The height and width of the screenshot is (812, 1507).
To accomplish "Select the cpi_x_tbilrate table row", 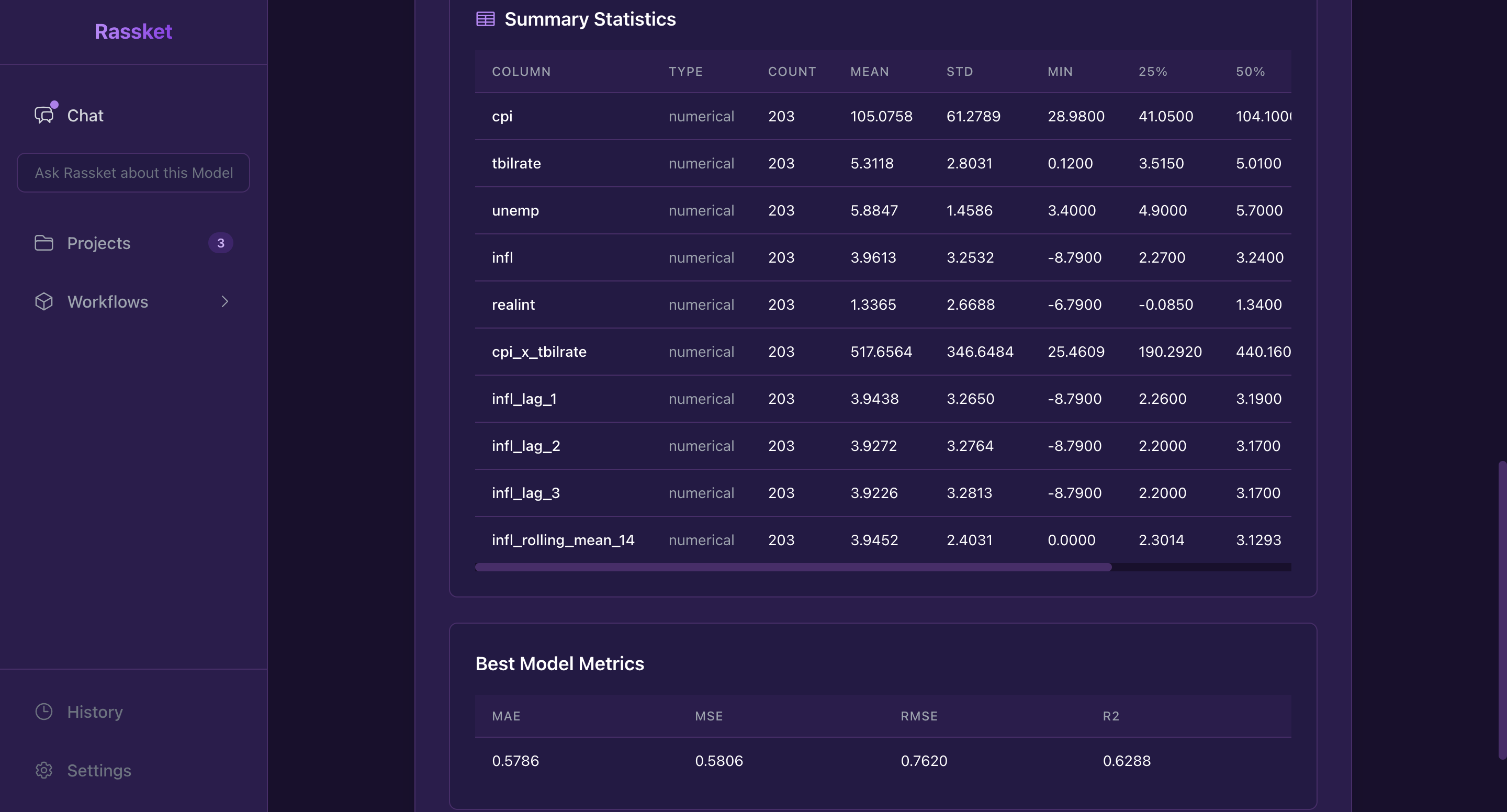I will [x=539, y=352].
